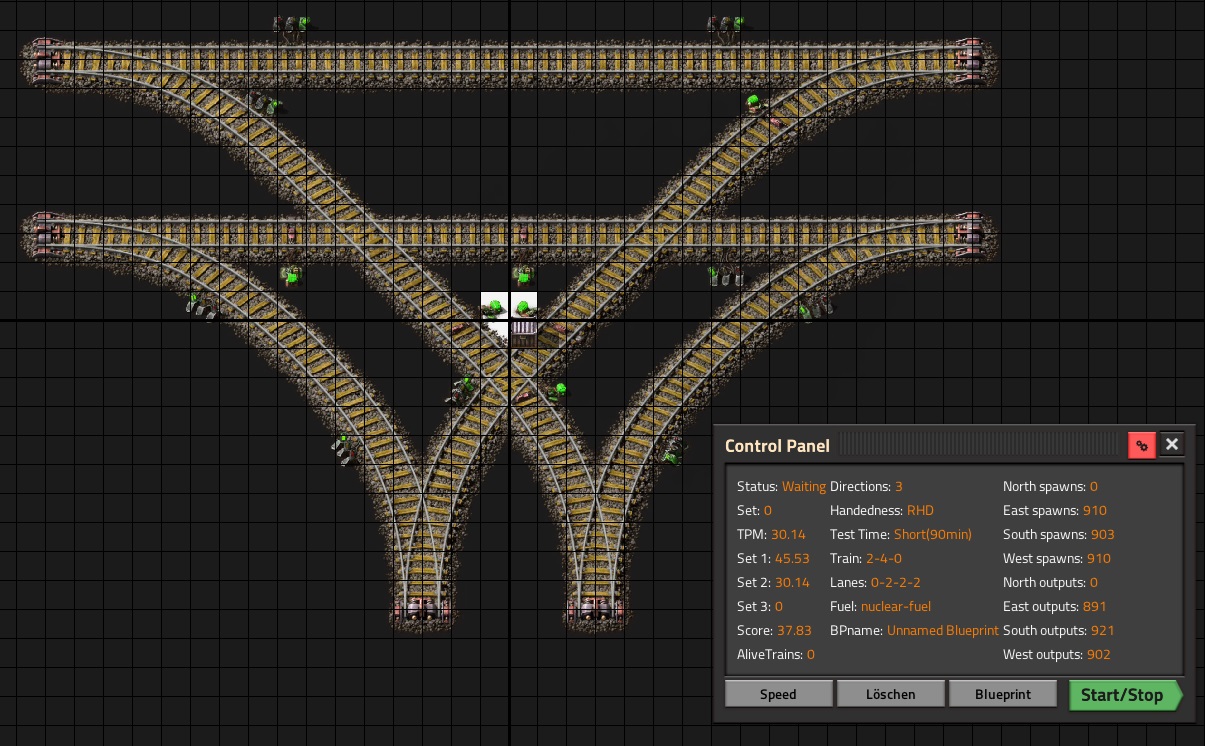Click the 'East spawns: 910' entry

pos(1055,511)
